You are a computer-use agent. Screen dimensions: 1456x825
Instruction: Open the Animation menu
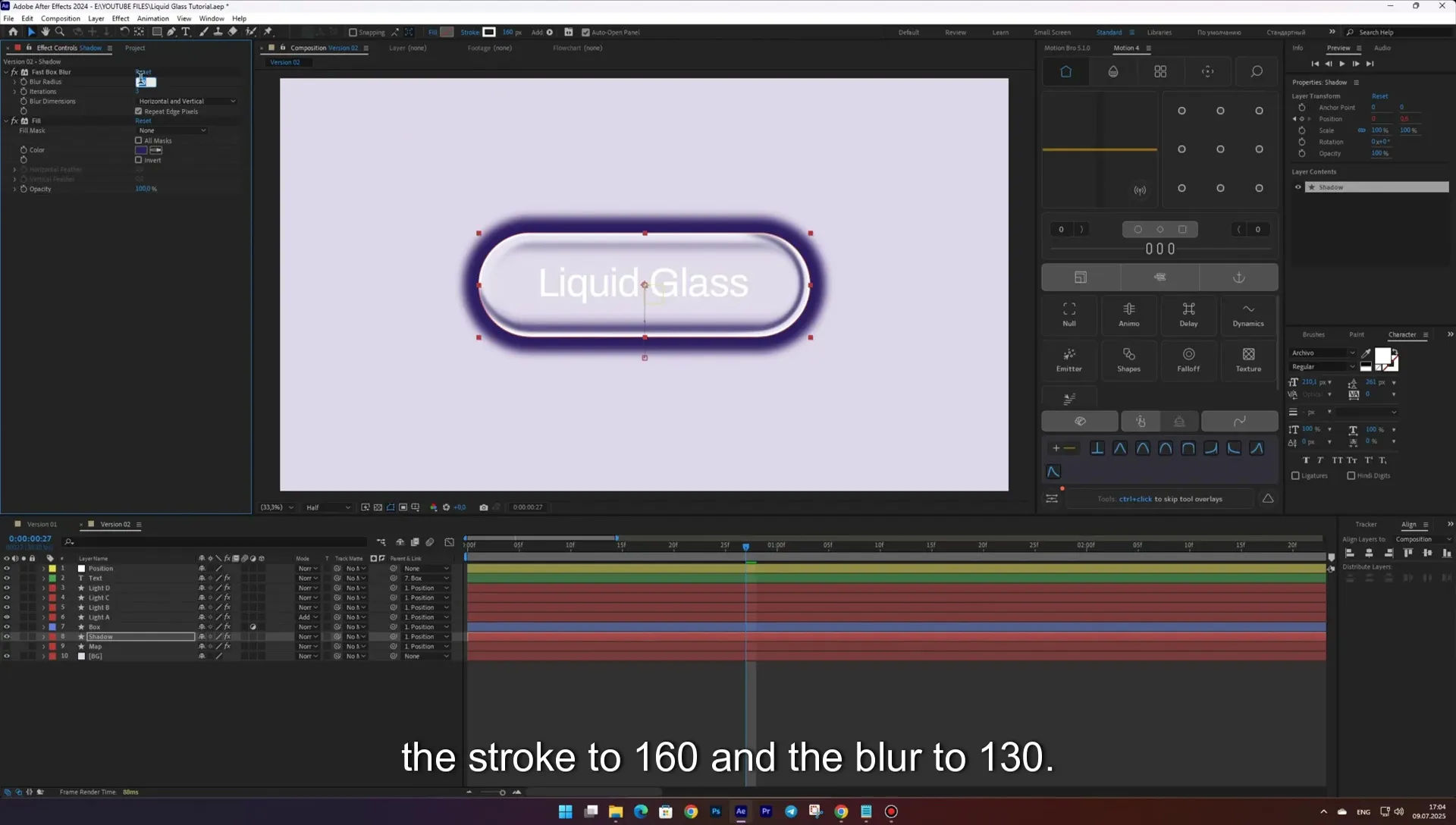152,18
